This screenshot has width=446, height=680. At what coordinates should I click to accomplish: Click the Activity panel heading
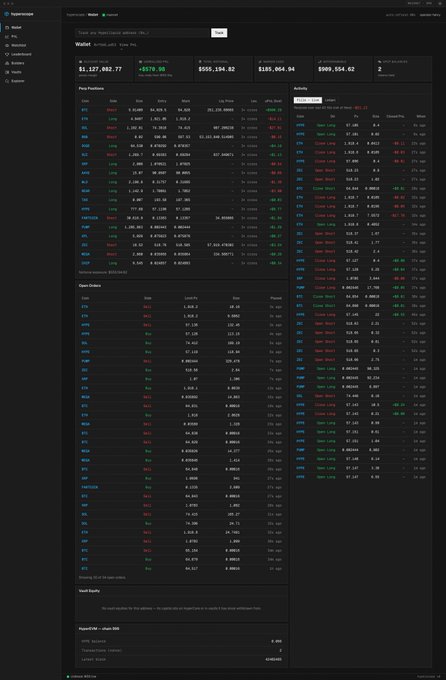tap(301, 88)
